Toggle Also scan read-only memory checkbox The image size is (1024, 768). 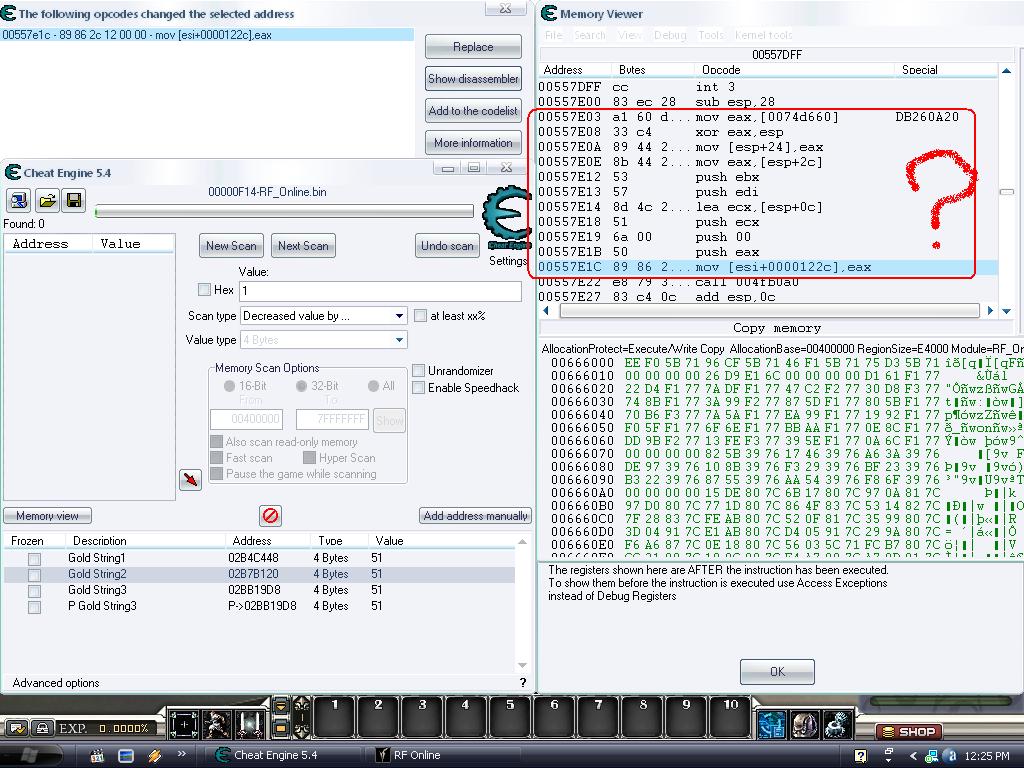217,441
